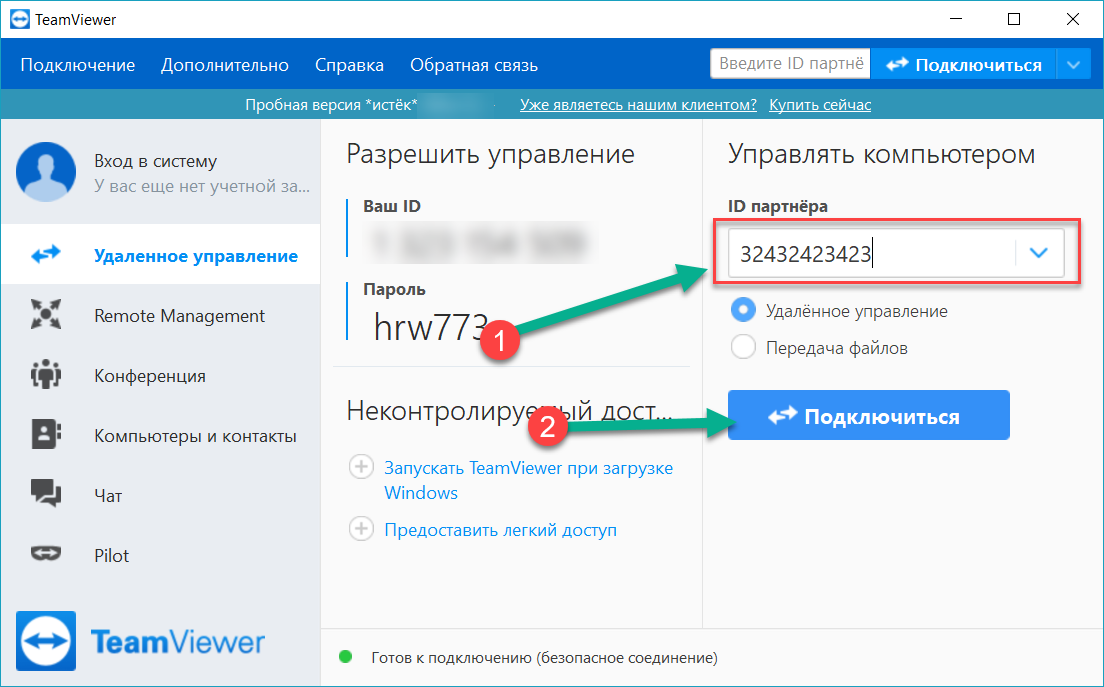1104x687 pixels.
Task: Click Предоставить легкий доступ link
Action: (500, 529)
